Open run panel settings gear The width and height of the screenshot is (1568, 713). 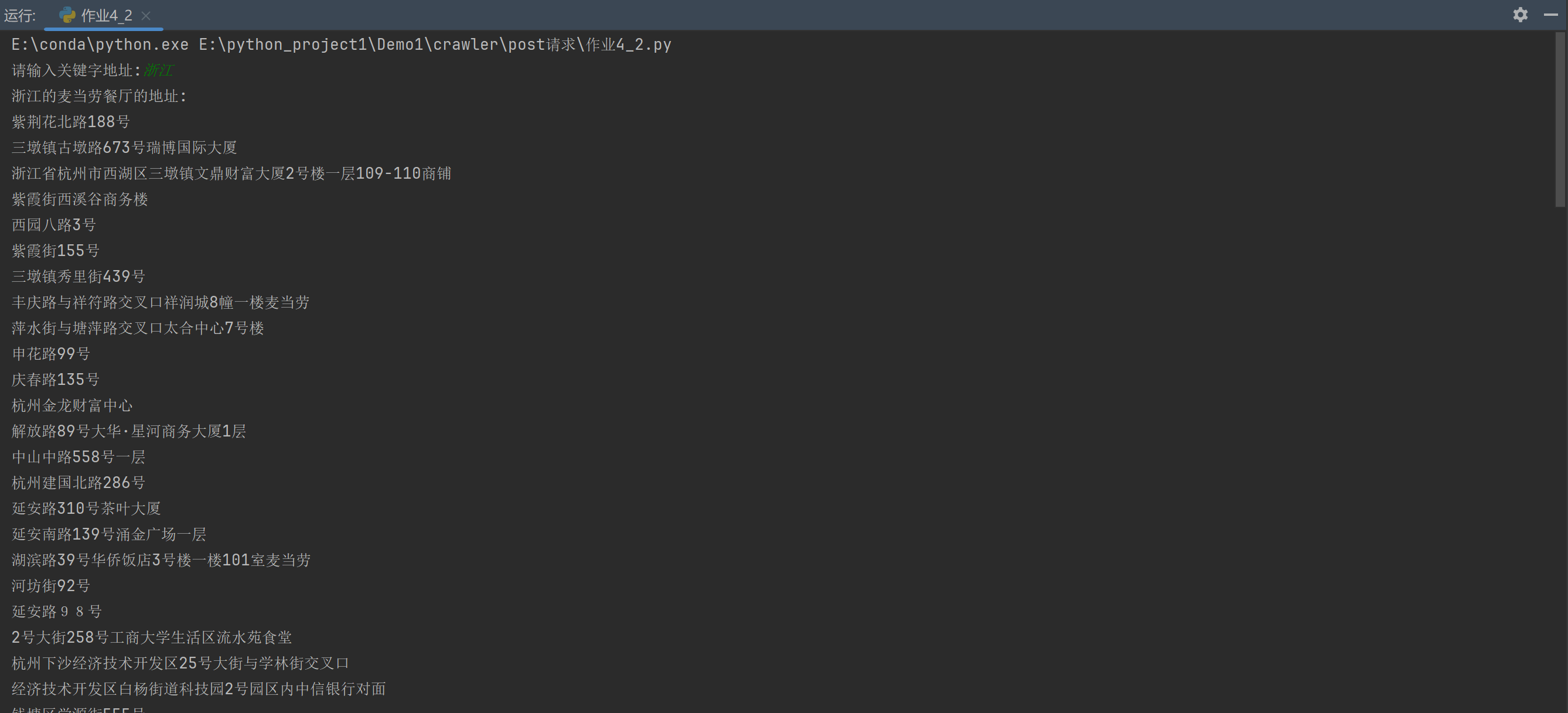click(x=1520, y=15)
